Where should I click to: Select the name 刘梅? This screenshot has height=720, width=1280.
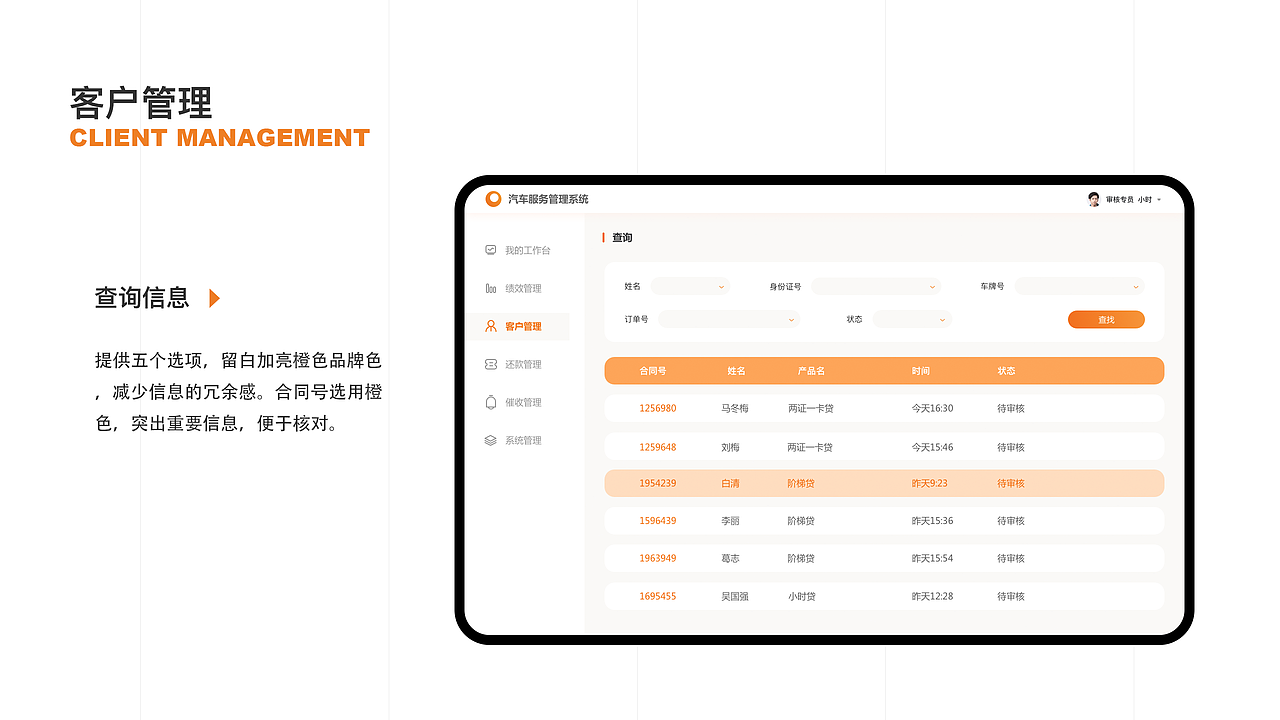tap(730, 447)
